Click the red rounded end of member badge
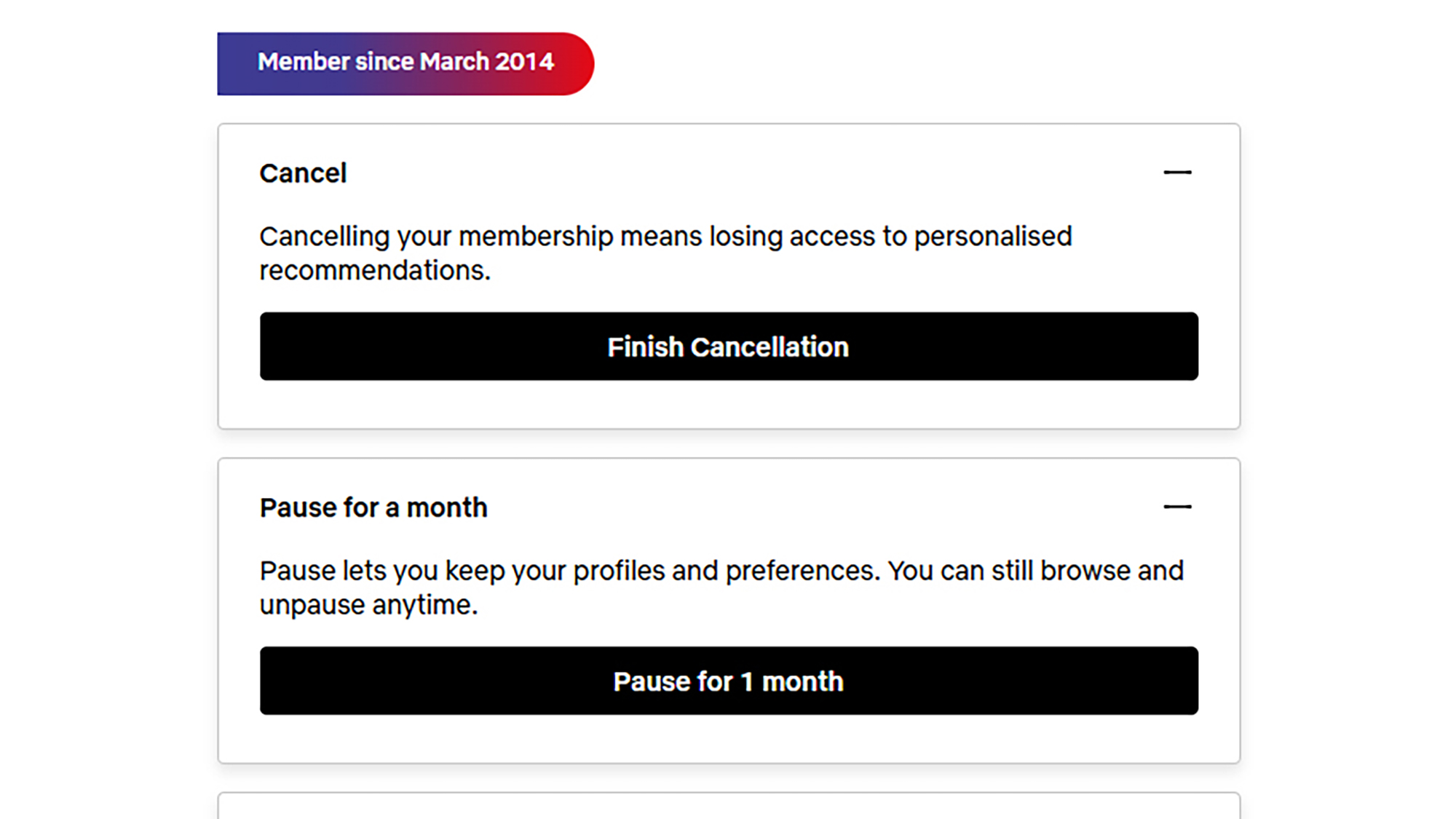Screen dimensions: 1456x819 coord(575,63)
